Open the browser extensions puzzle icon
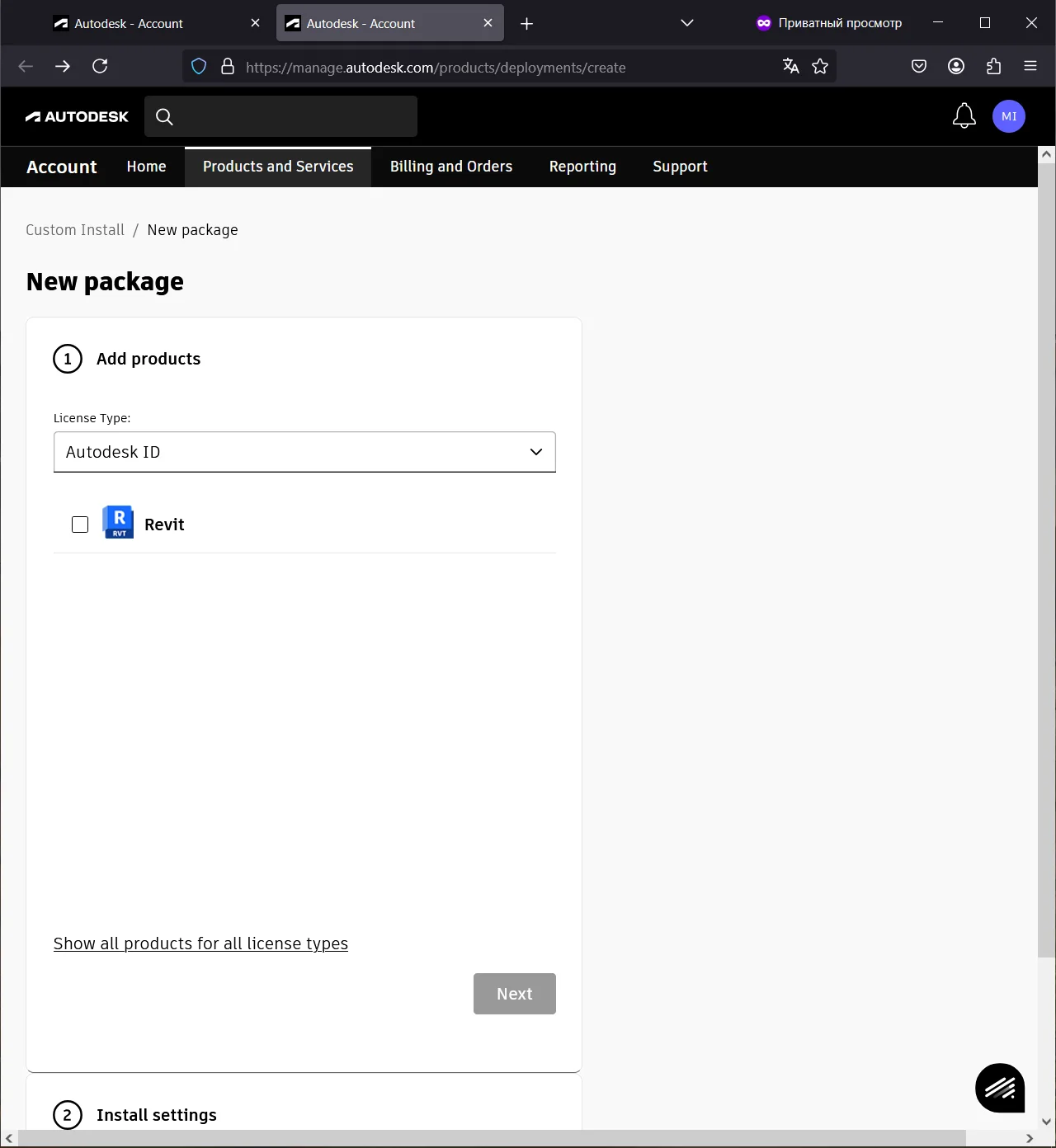The width and height of the screenshot is (1056, 1148). [x=993, y=67]
